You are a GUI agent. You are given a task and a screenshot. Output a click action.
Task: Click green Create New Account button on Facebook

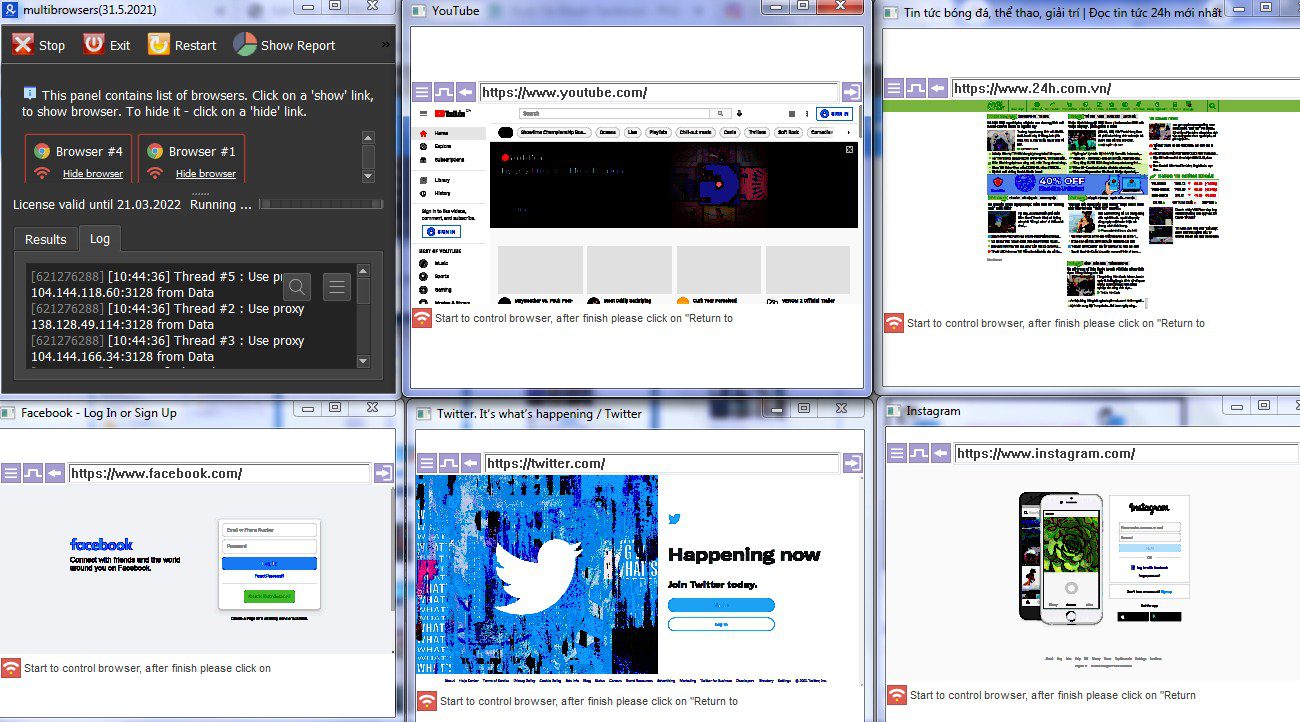tap(269, 596)
